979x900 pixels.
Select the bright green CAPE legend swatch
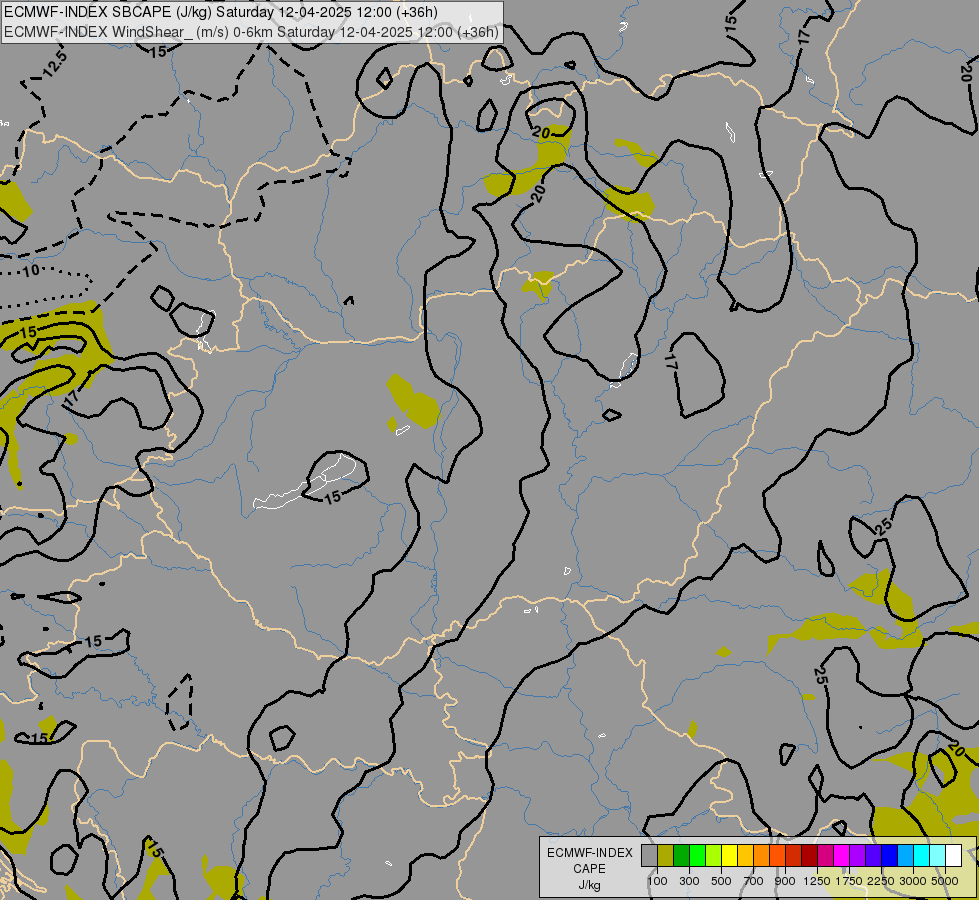(x=697, y=855)
